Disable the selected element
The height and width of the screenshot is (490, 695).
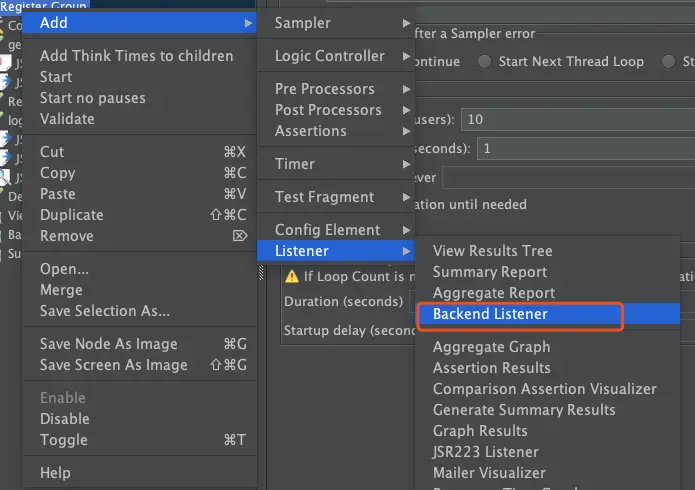(x=64, y=419)
